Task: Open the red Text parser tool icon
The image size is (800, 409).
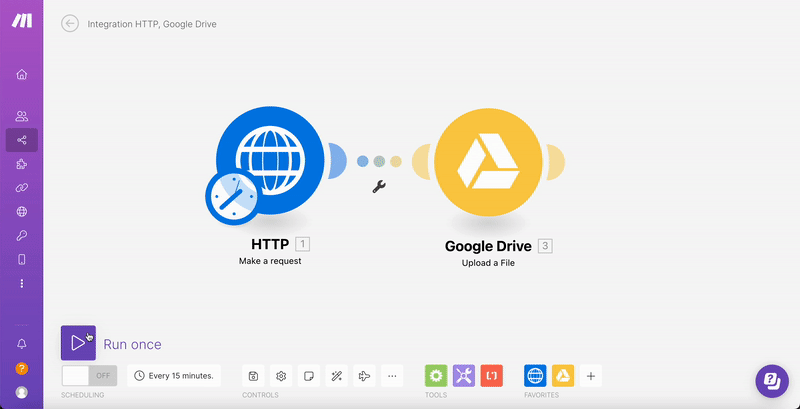Action: pos(491,376)
